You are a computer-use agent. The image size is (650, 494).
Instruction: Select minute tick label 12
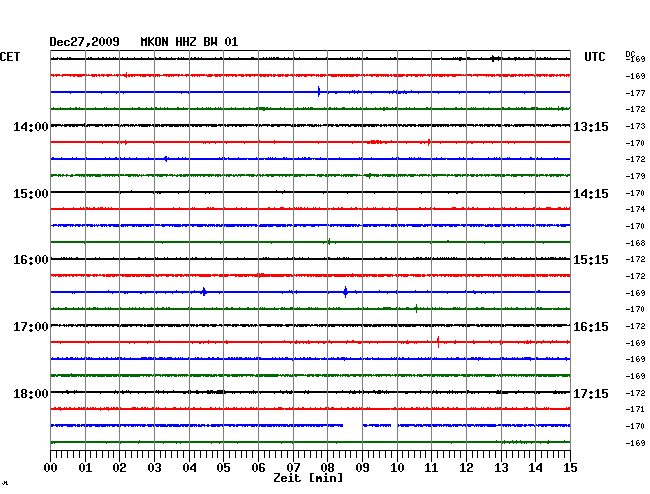tap(466, 468)
